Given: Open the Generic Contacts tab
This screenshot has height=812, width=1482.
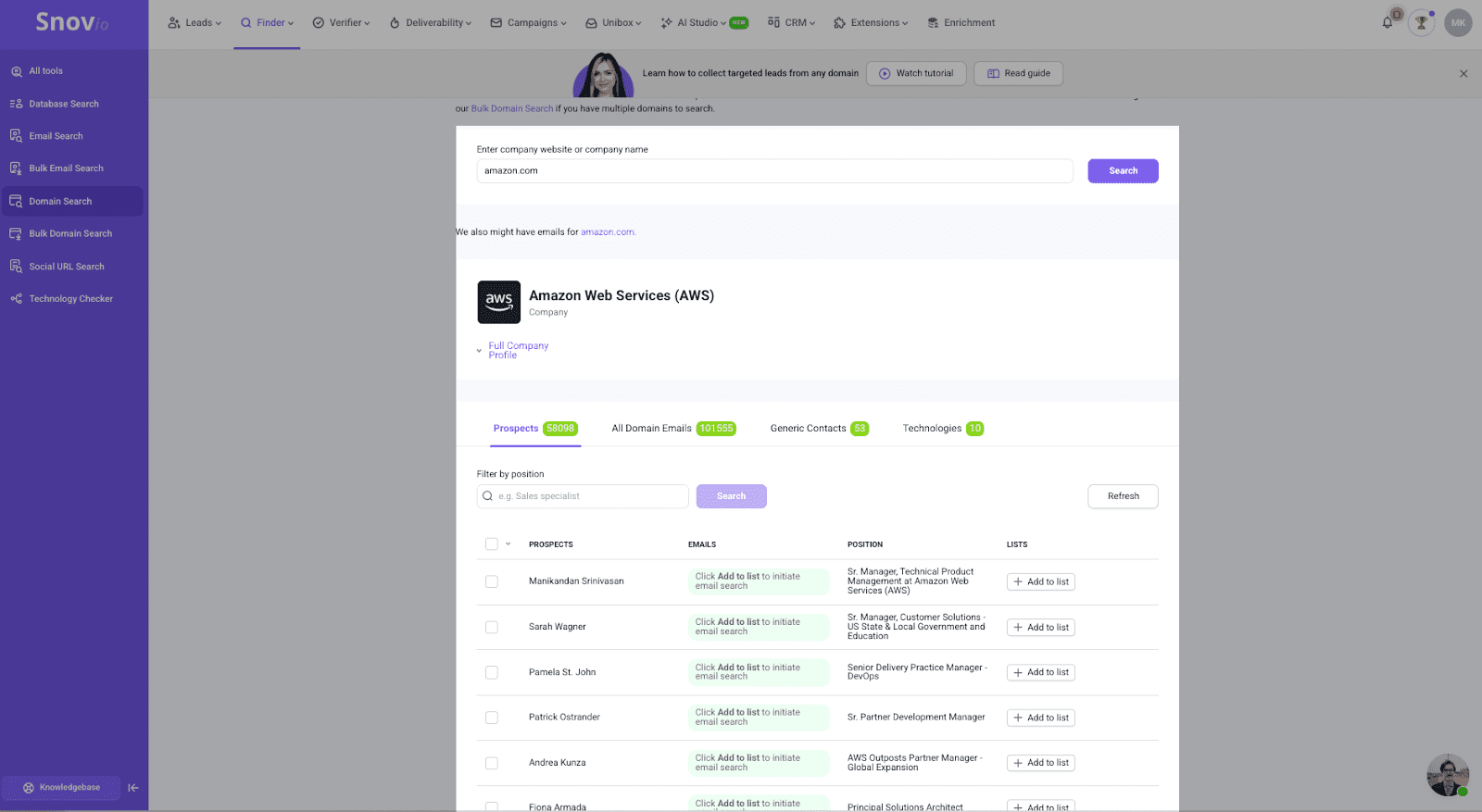Looking at the screenshot, I should point(819,429).
